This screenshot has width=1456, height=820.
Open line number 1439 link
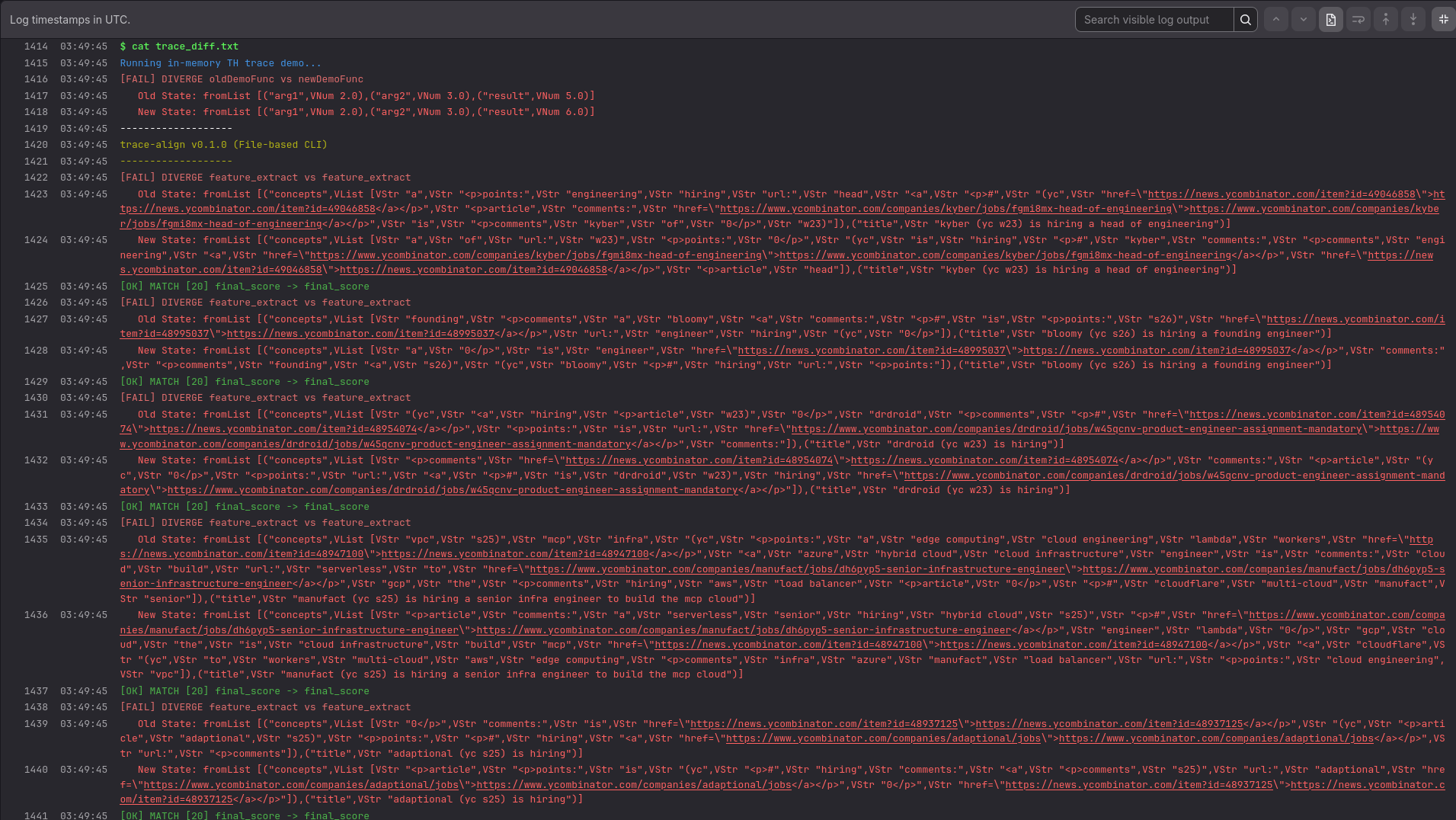pos(36,724)
